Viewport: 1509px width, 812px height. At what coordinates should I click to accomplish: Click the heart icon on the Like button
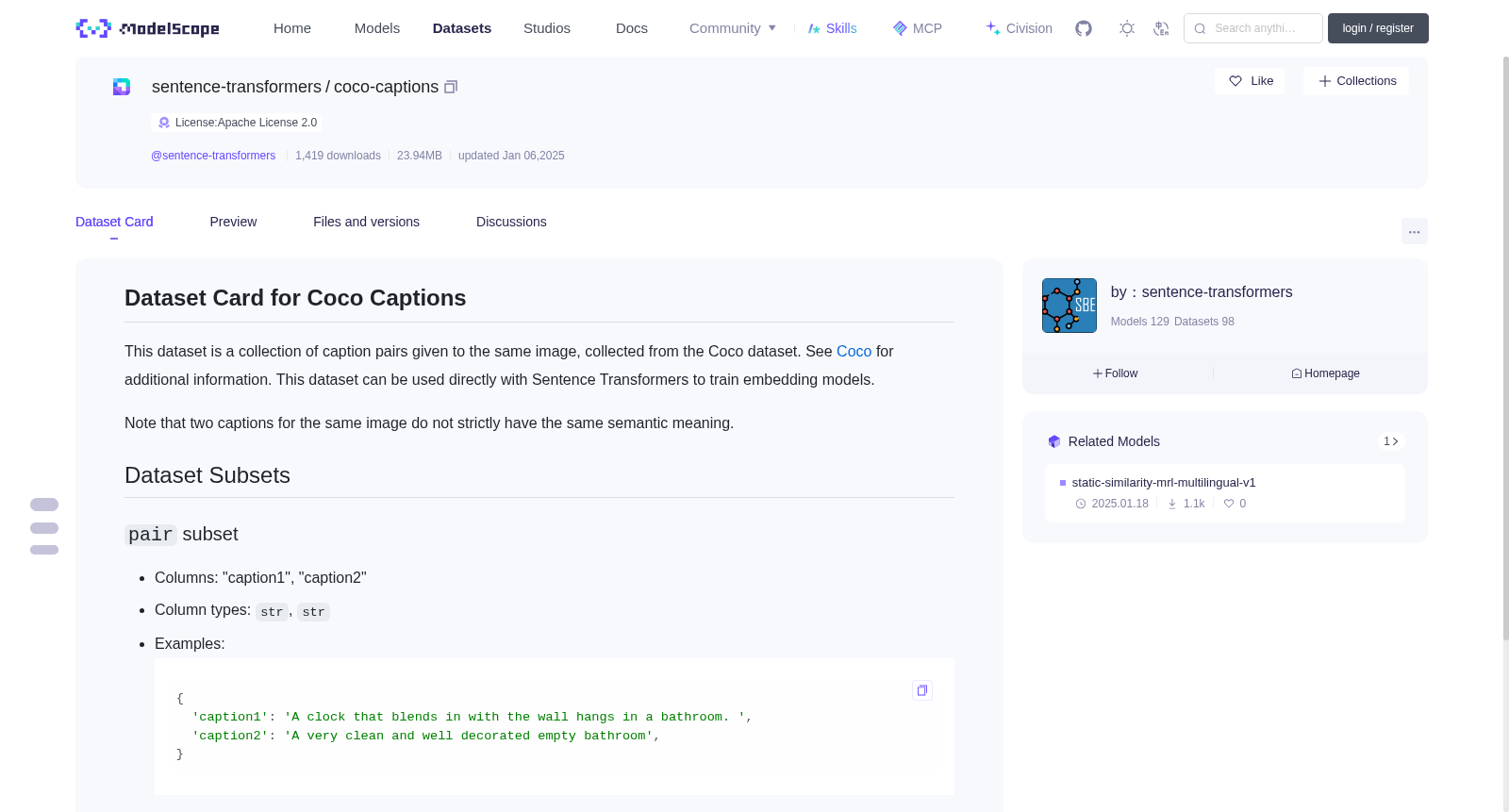[x=1235, y=81]
